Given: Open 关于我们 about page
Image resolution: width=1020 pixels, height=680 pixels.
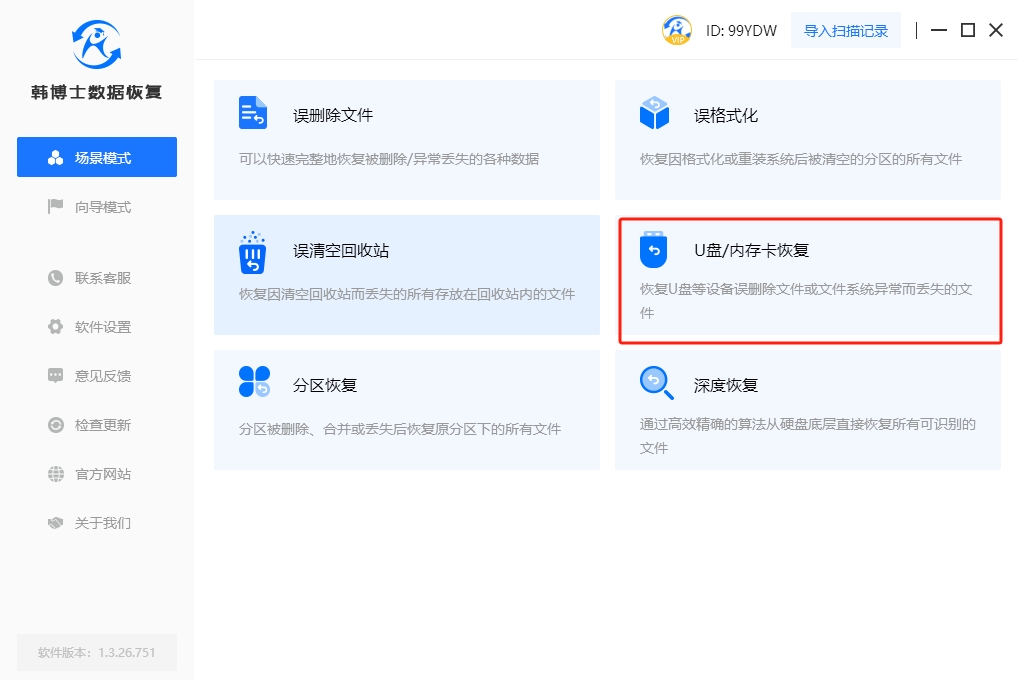Looking at the screenshot, I should [97, 523].
